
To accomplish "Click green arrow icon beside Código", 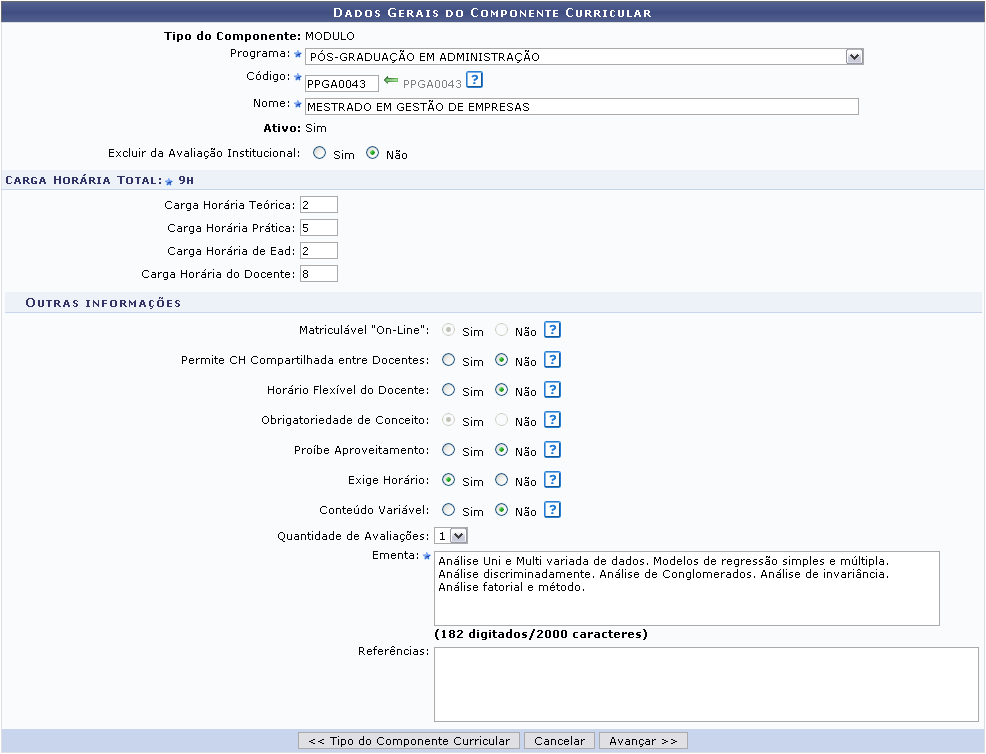I will (x=391, y=82).
